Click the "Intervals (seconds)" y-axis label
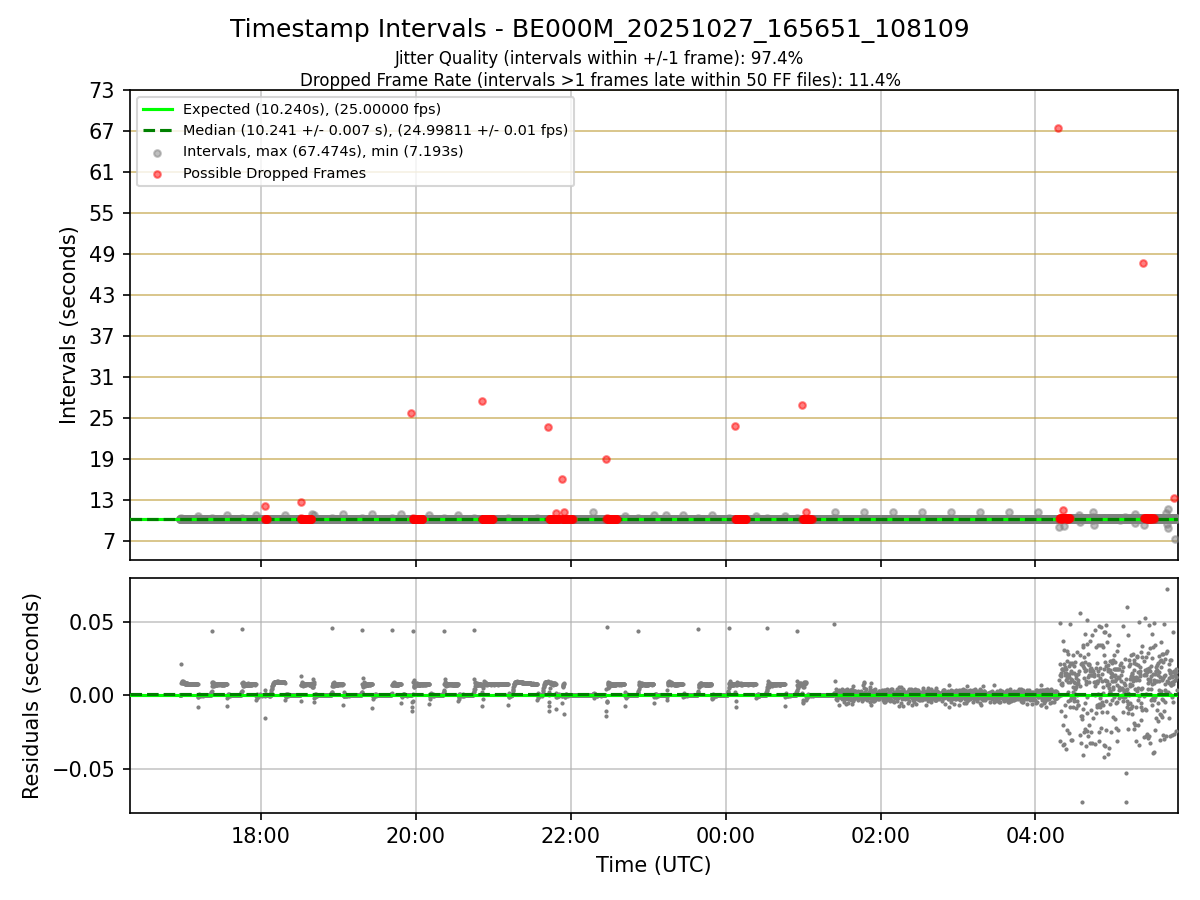Viewport: 1200px width, 900px height. 68,325
